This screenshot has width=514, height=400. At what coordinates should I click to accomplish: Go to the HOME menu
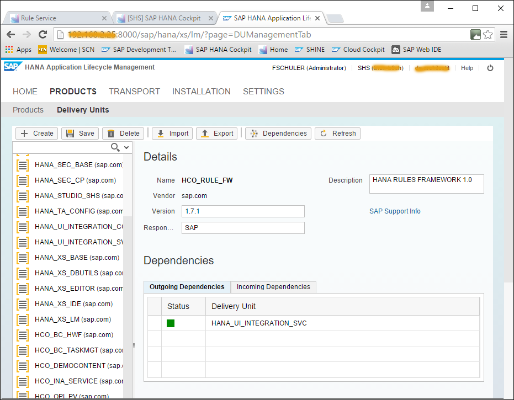pyautogui.click(x=25, y=91)
